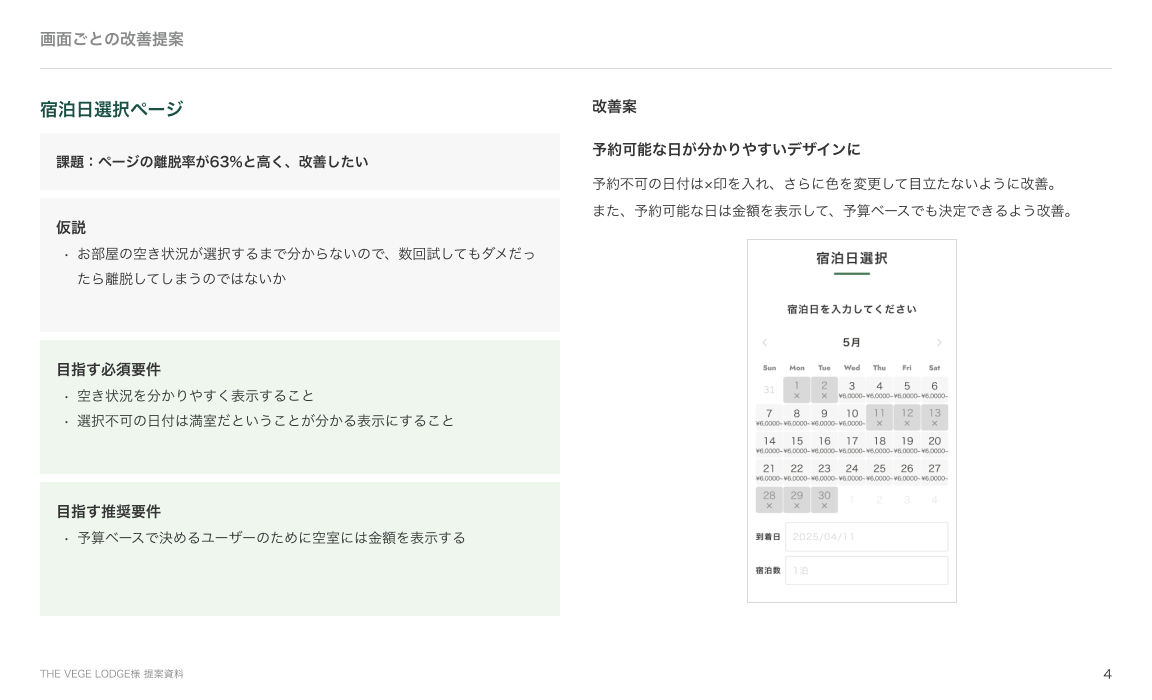Click the 宿泊日選択 calendar title
Image resolution: width=1152 pixels, height=700 pixels.
pos(852,258)
